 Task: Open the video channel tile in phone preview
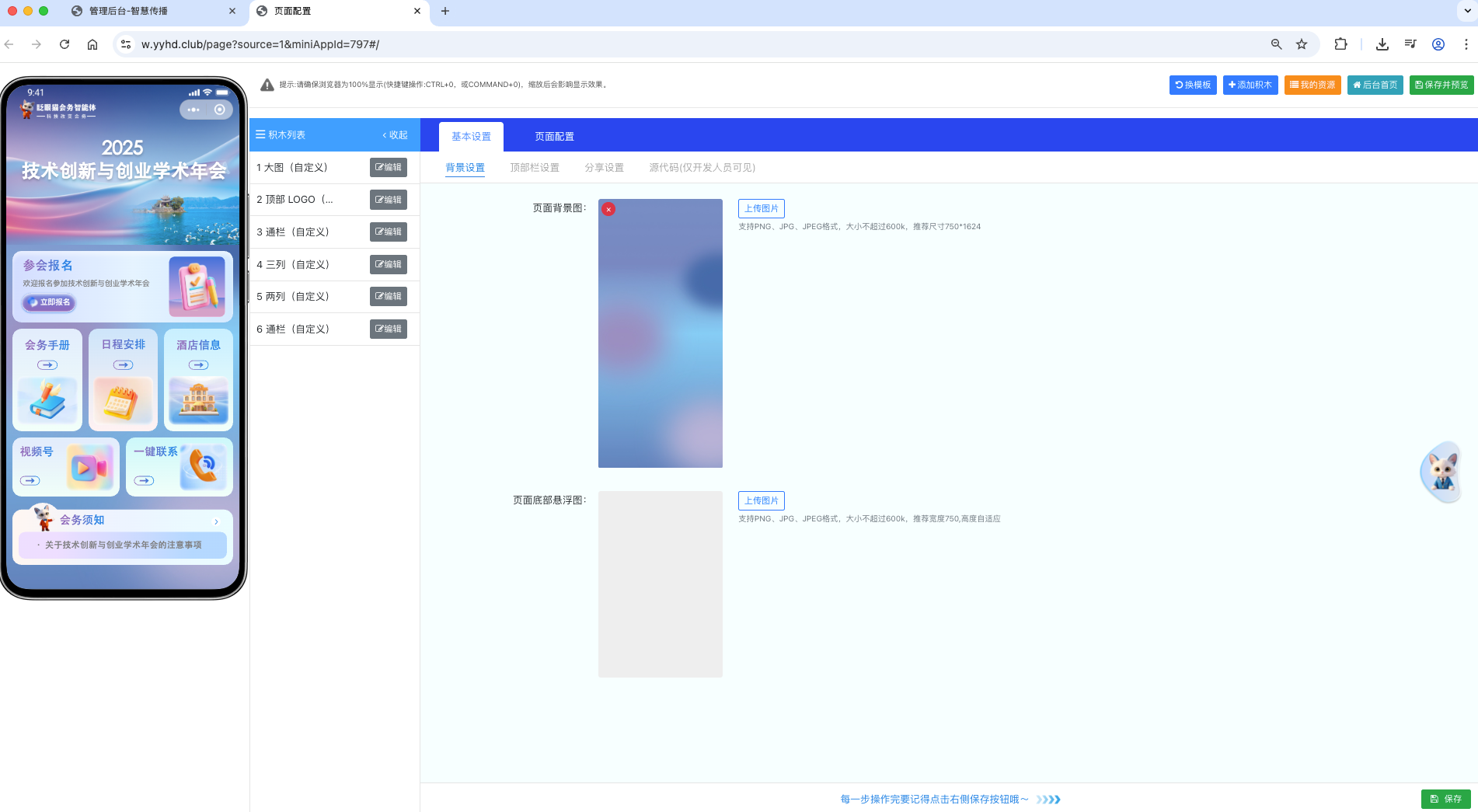point(66,466)
